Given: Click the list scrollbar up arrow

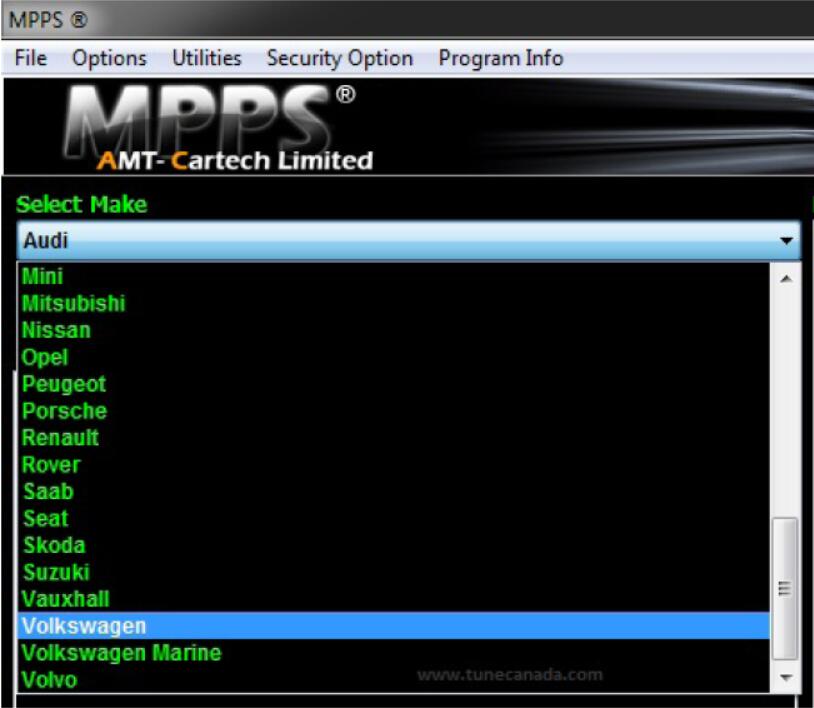Looking at the screenshot, I should tap(785, 279).
